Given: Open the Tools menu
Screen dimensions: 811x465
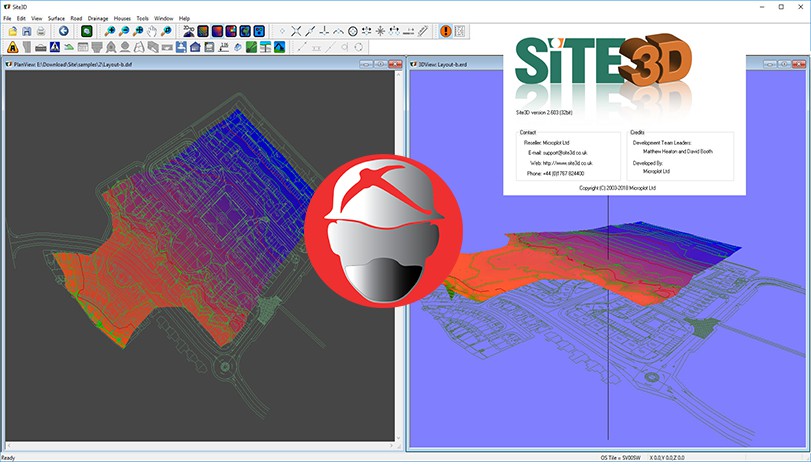Looking at the screenshot, I should [x=143, y=18].
